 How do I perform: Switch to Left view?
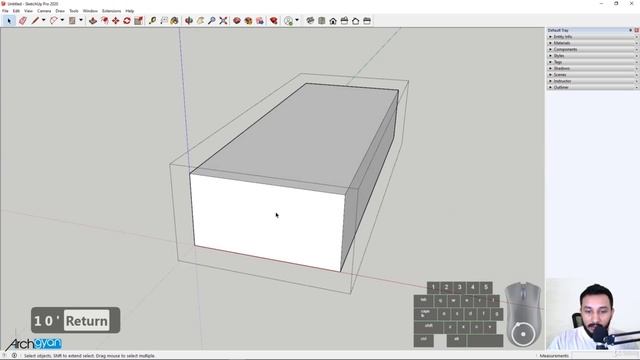367,20
